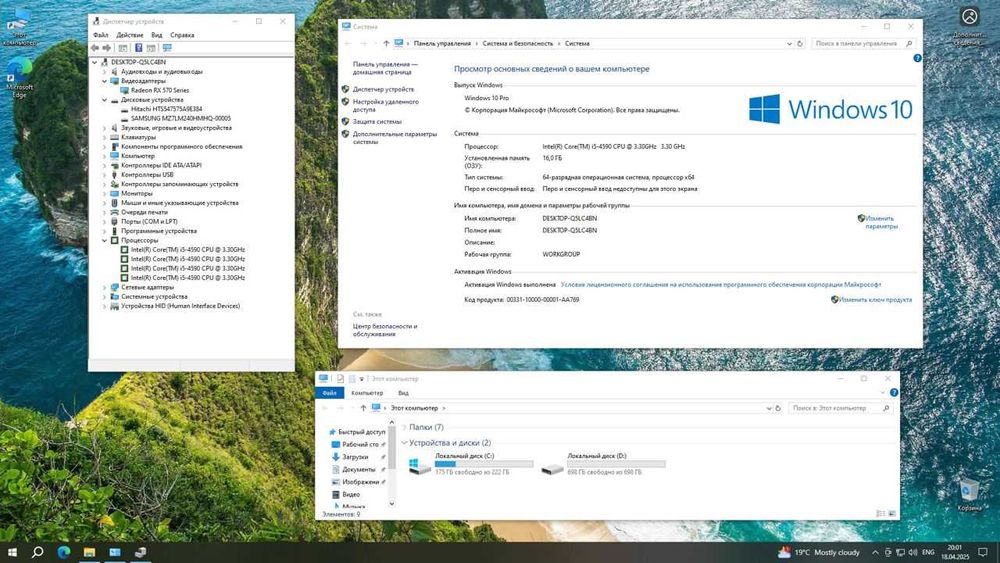1000x563 pixels.
Task: Open Microsoft software license terms link
Action: [721, 285]
